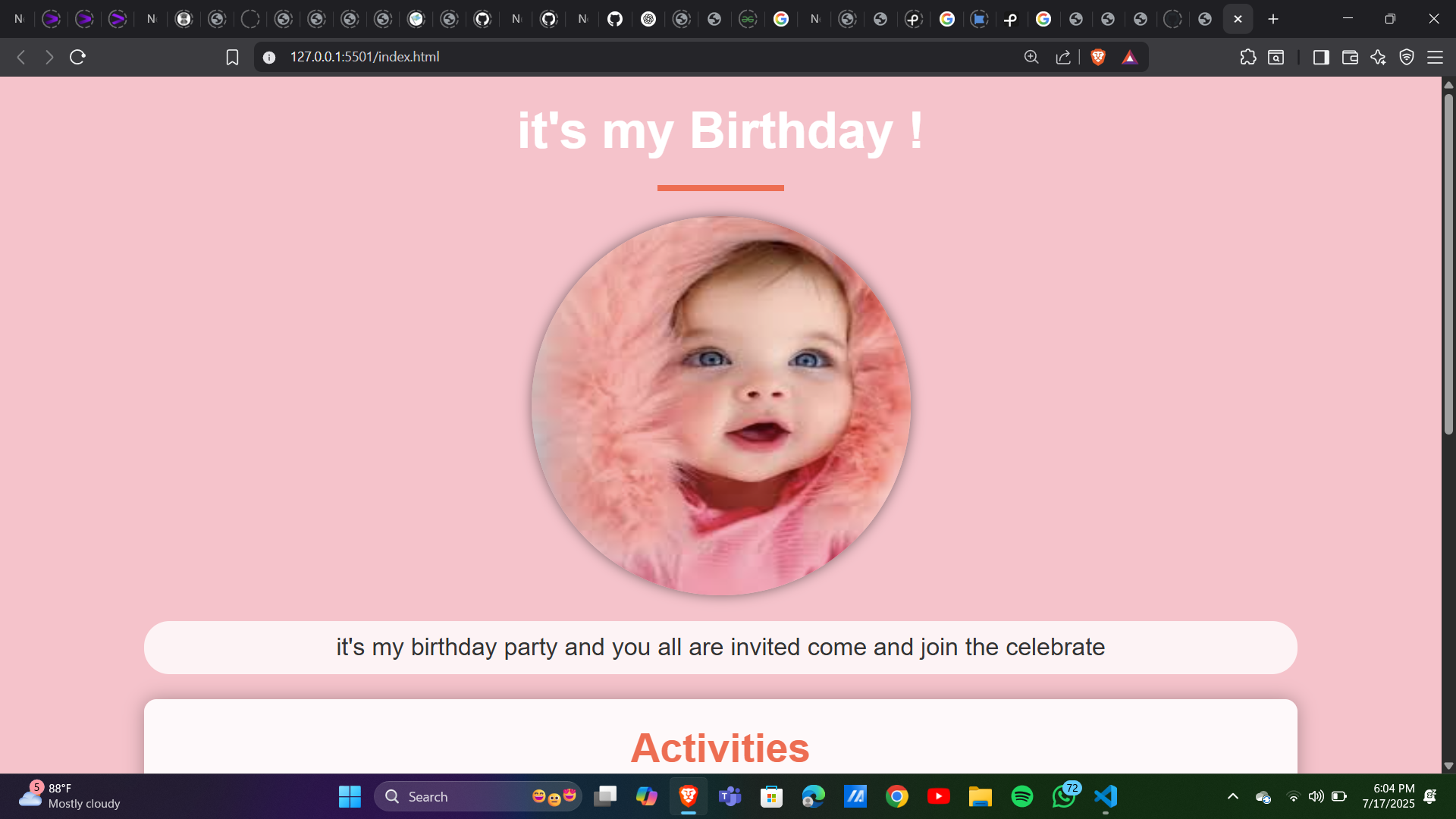Screen dimensions: 1456x819
Task: Open Google Chrome from taskbar
Action: point(897,796)
